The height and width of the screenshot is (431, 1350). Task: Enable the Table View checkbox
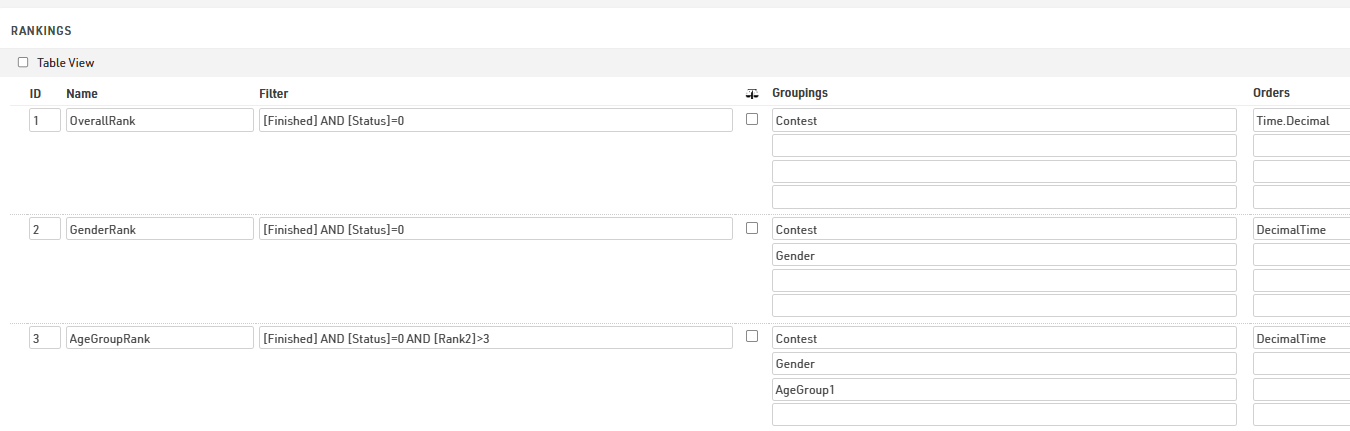tap(23, 63)
